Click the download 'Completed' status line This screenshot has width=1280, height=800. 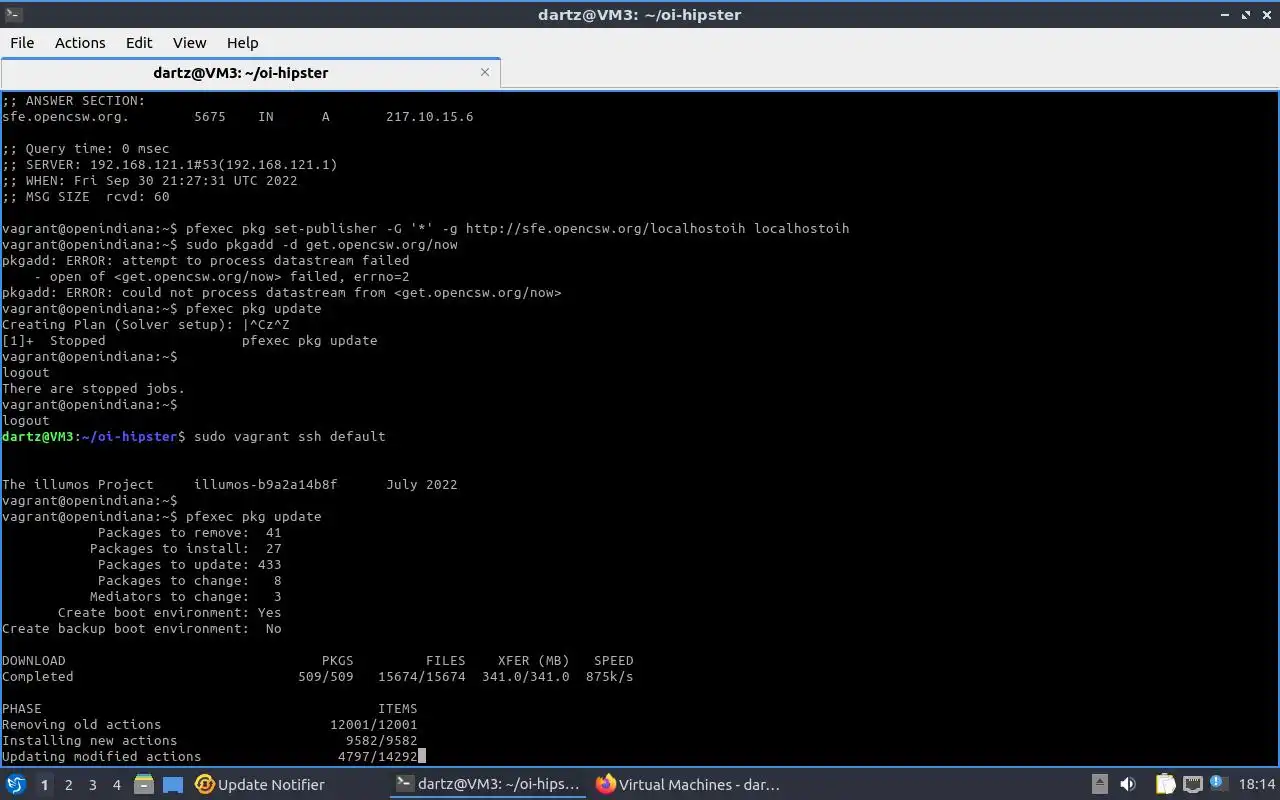(x=318, y=677)
